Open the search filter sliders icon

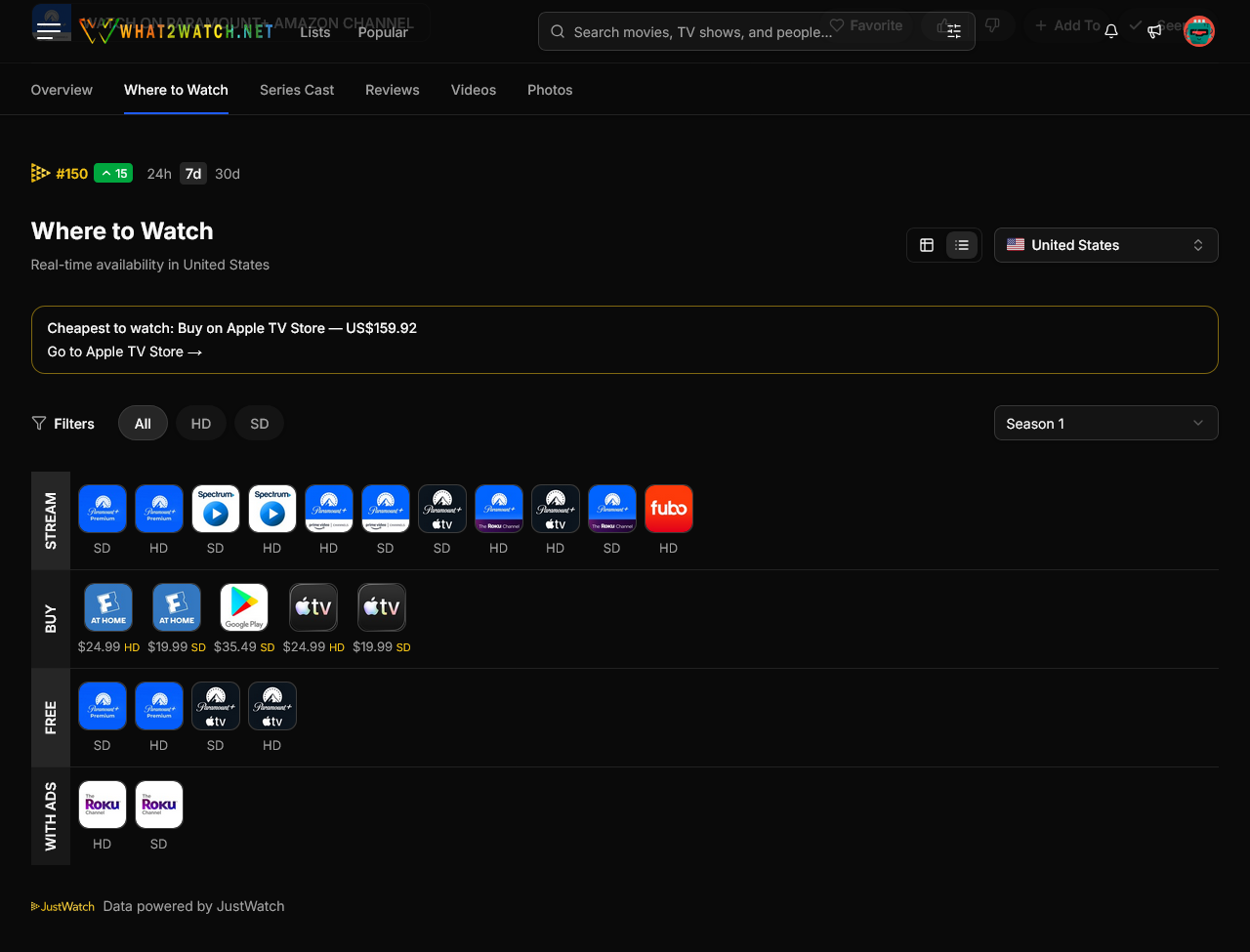click(x=953, y=31)
